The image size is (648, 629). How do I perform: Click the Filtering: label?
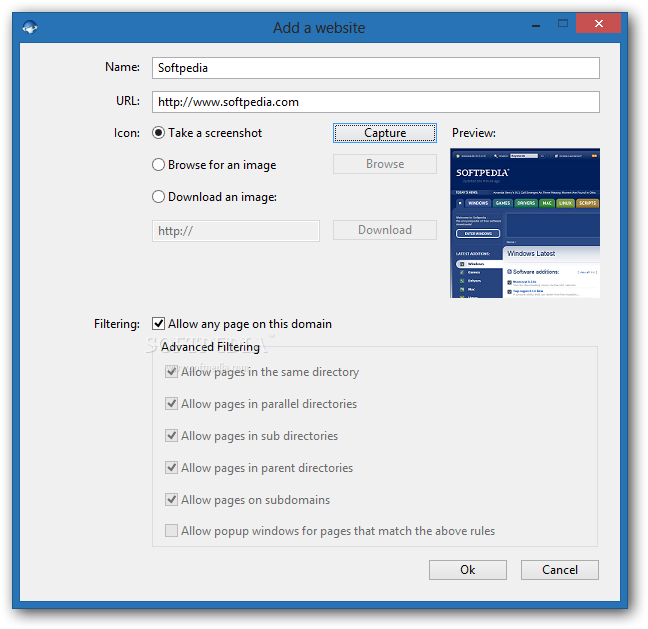tap(117, 324)
